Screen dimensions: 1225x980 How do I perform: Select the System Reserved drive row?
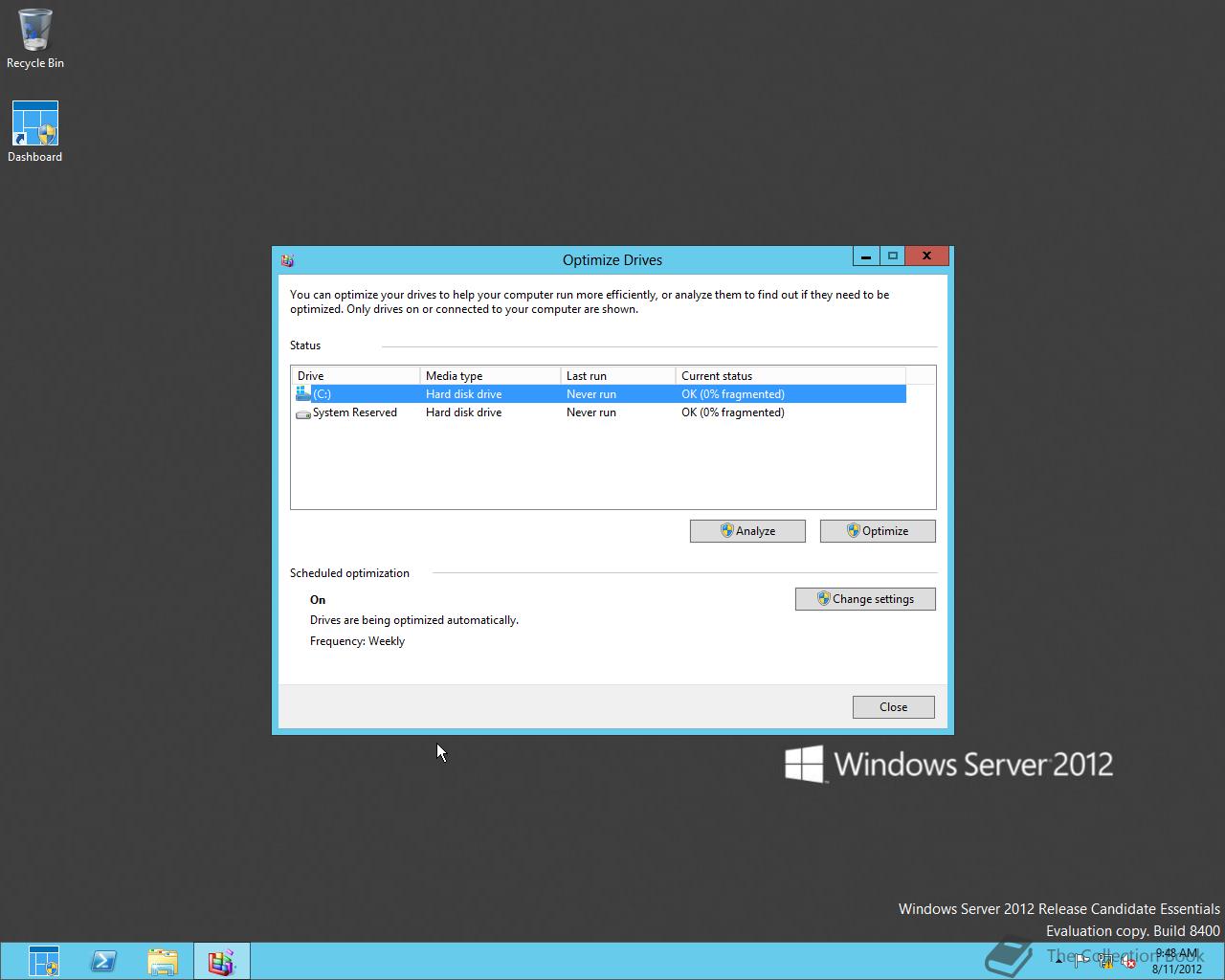pos(599,412)
